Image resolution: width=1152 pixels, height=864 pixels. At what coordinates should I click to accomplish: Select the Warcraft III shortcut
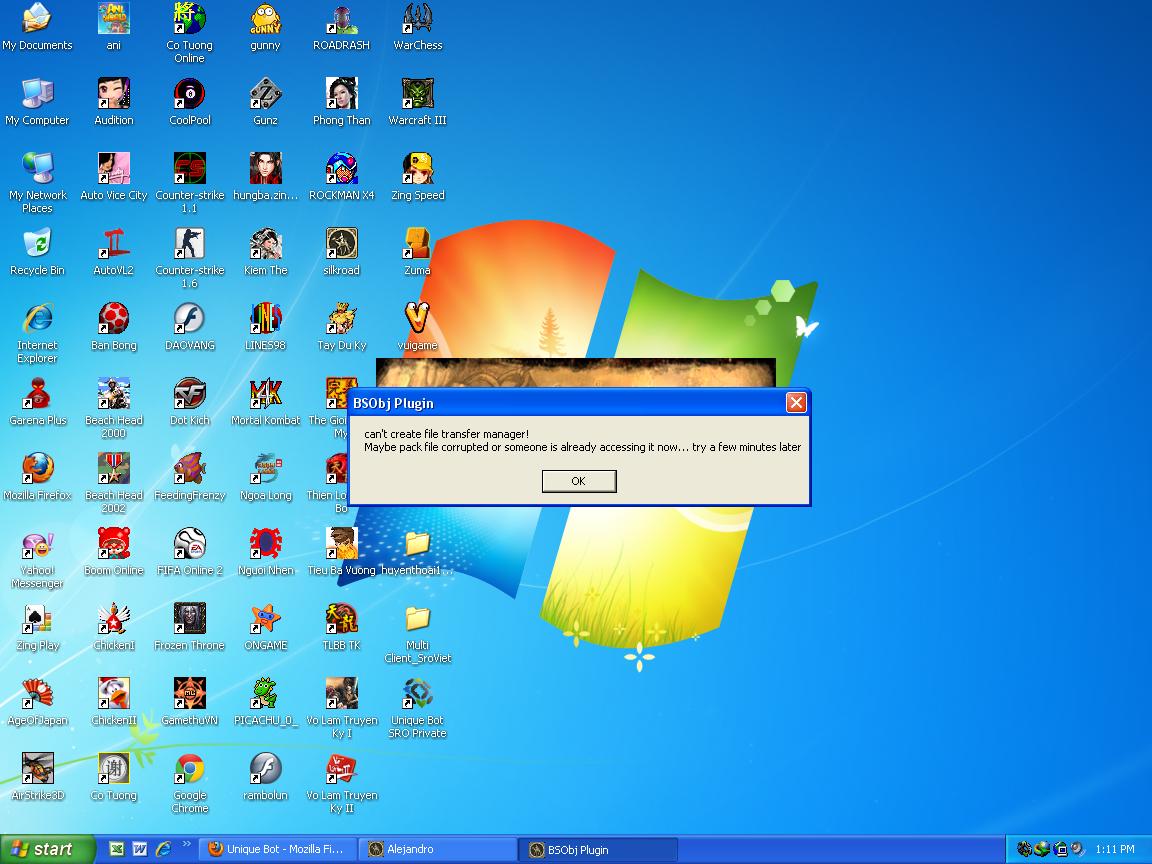(x=417, y=103)
